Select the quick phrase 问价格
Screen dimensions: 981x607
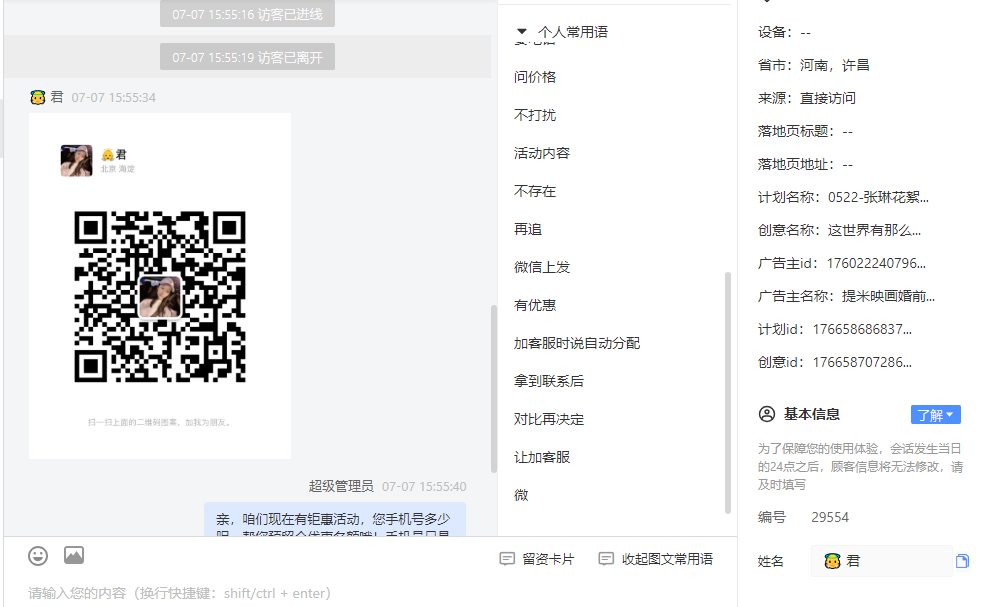(535, 77)
